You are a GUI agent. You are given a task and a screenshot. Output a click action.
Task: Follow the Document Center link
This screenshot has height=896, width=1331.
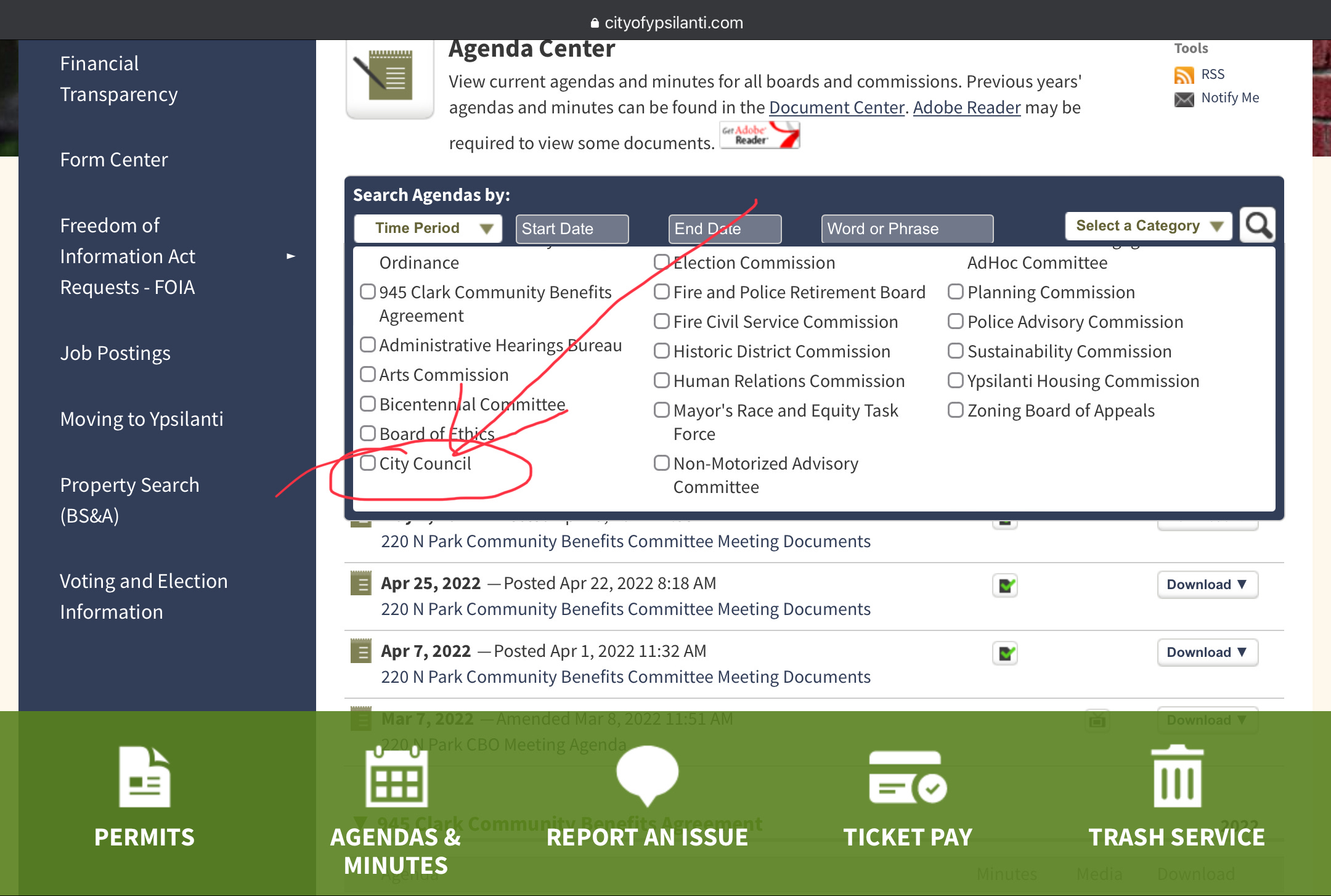pyautogui.click(x=836, y=108)
